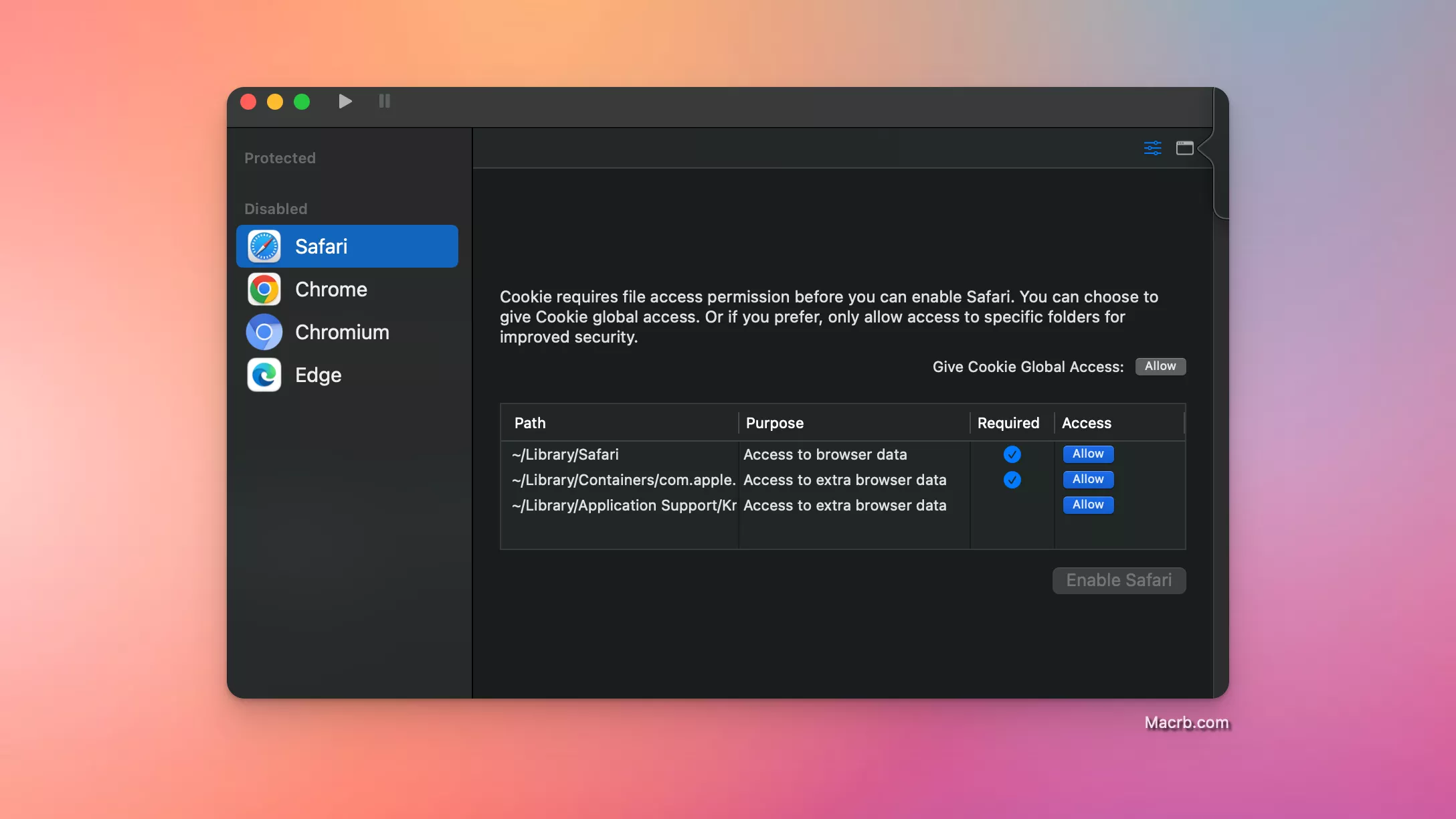
Task: Click the Purpose column header
Action: click(x=854, y=423)
